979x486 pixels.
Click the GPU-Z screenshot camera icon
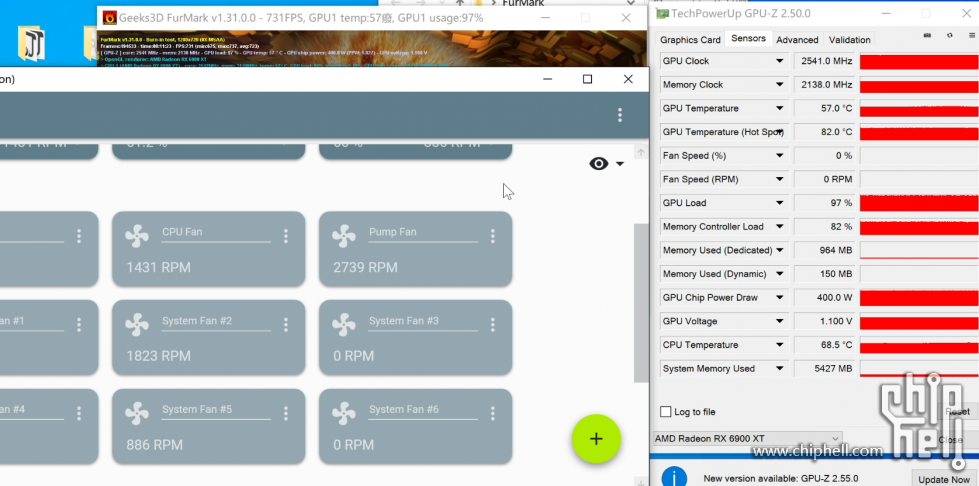tap(927, 36)
